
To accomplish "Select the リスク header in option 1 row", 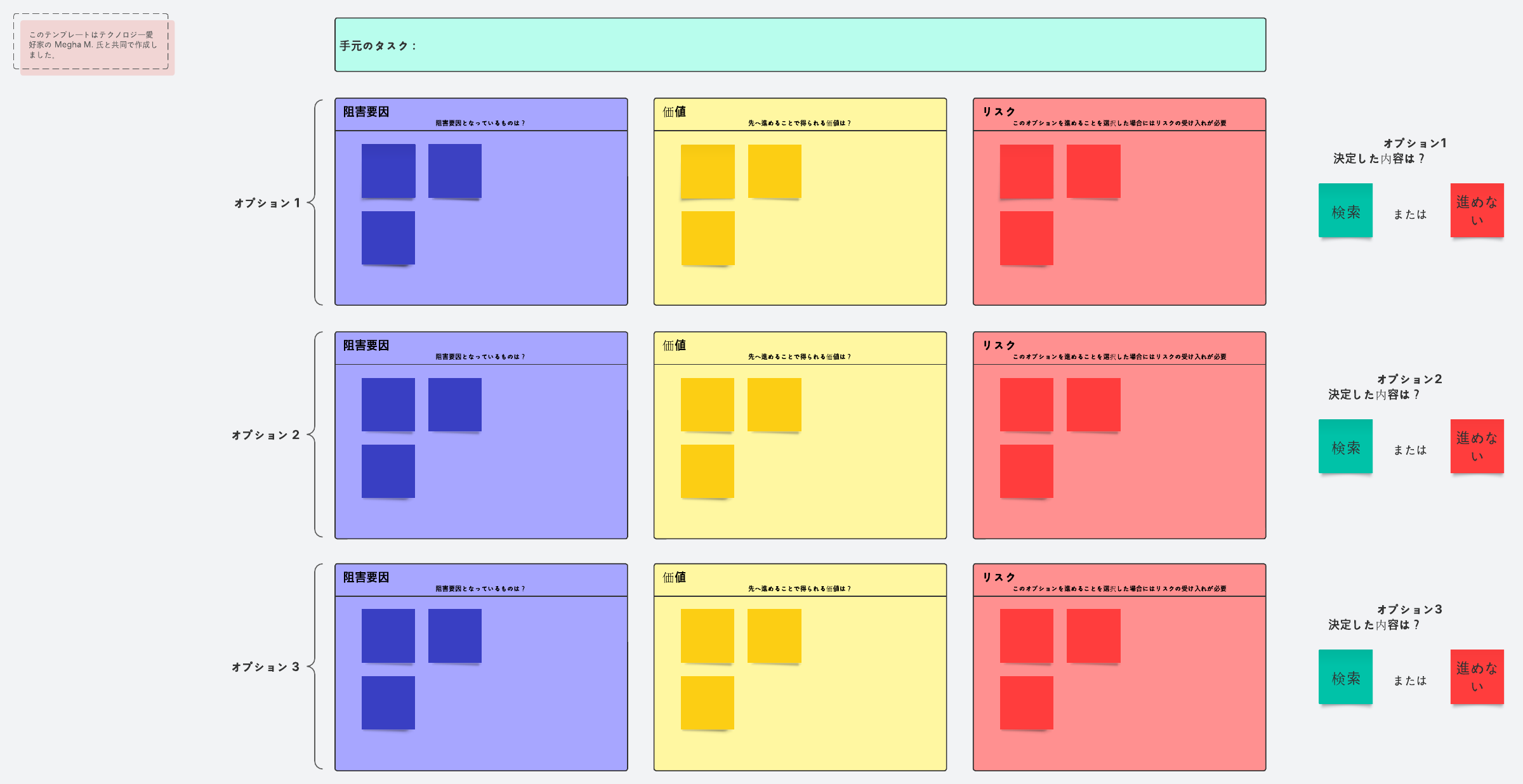I will 999,112.
